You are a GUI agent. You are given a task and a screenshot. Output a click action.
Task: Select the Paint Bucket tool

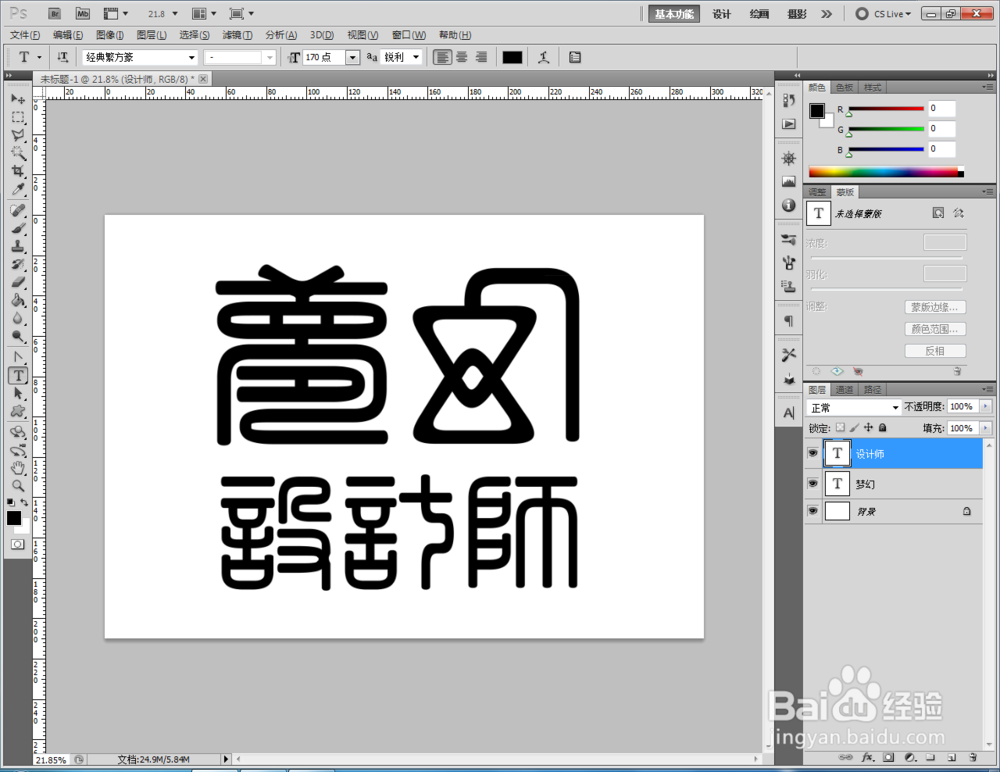[18, 301]
